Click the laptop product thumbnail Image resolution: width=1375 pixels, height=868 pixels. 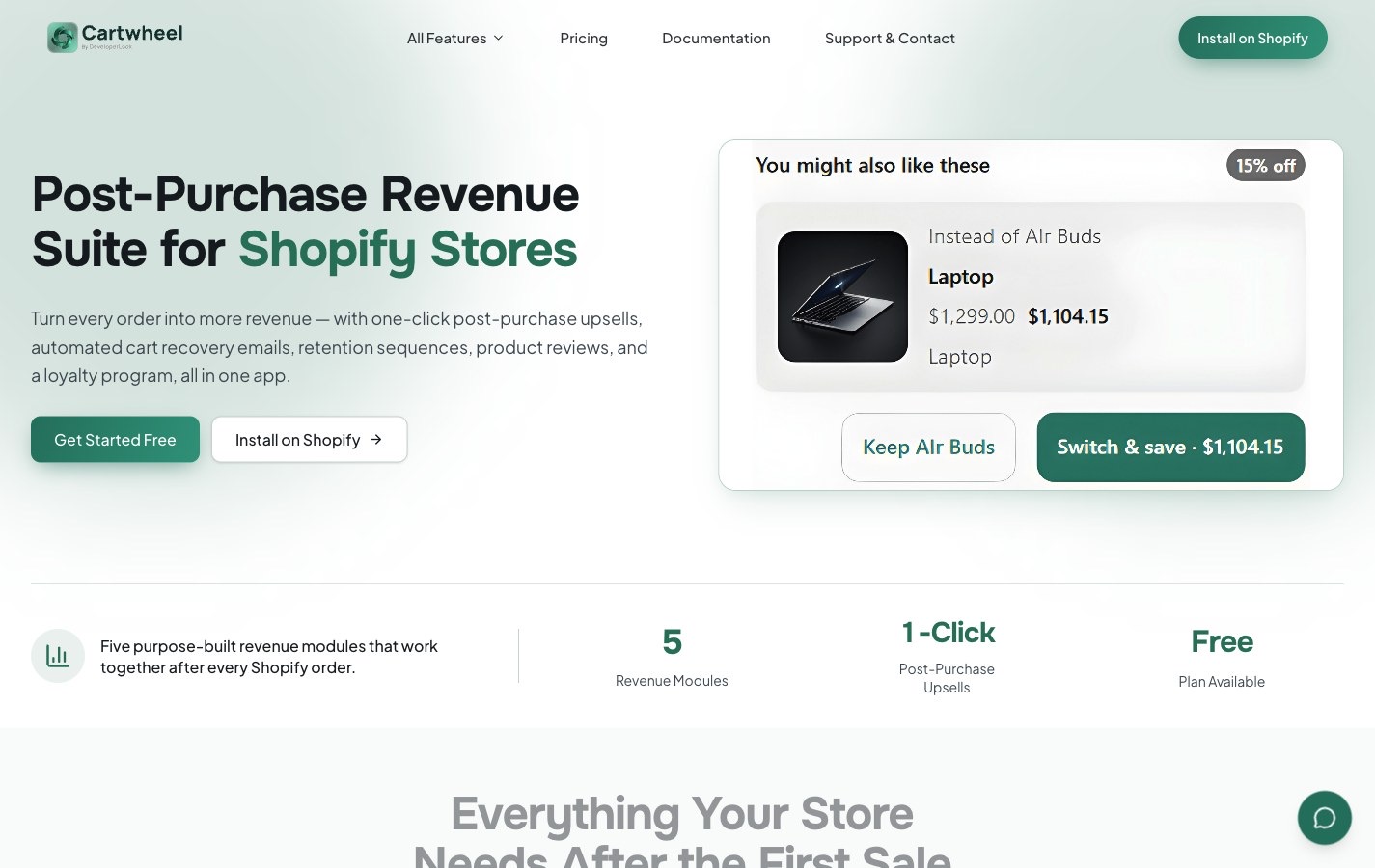[842, 296]
